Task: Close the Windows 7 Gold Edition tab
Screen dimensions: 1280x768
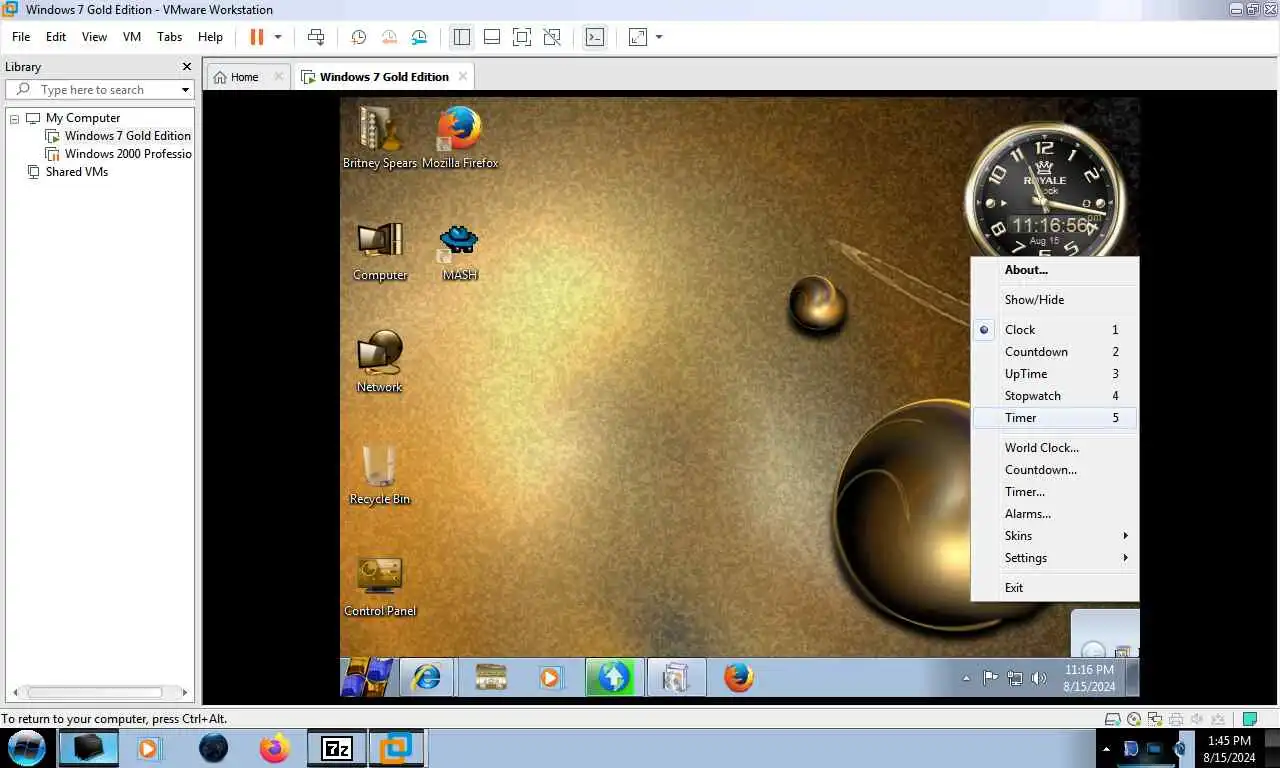Action: [x=462, y=76]
